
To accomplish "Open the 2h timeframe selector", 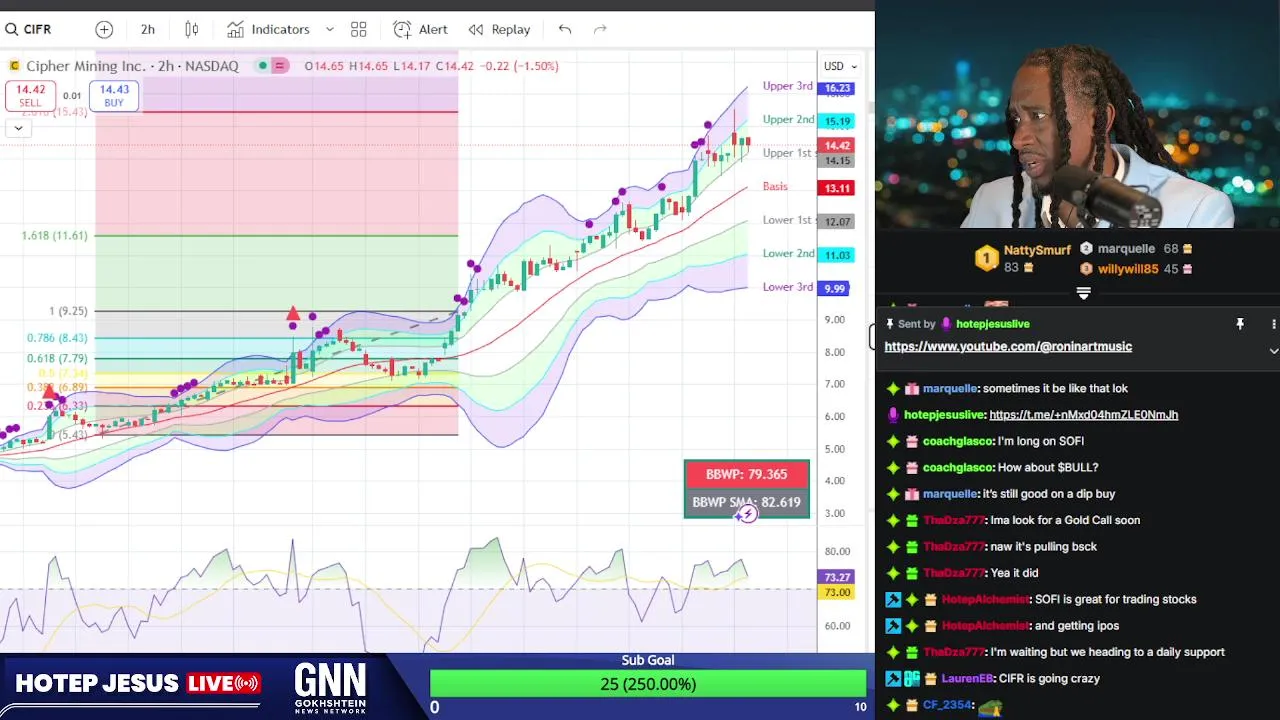I will click(147, 29).
